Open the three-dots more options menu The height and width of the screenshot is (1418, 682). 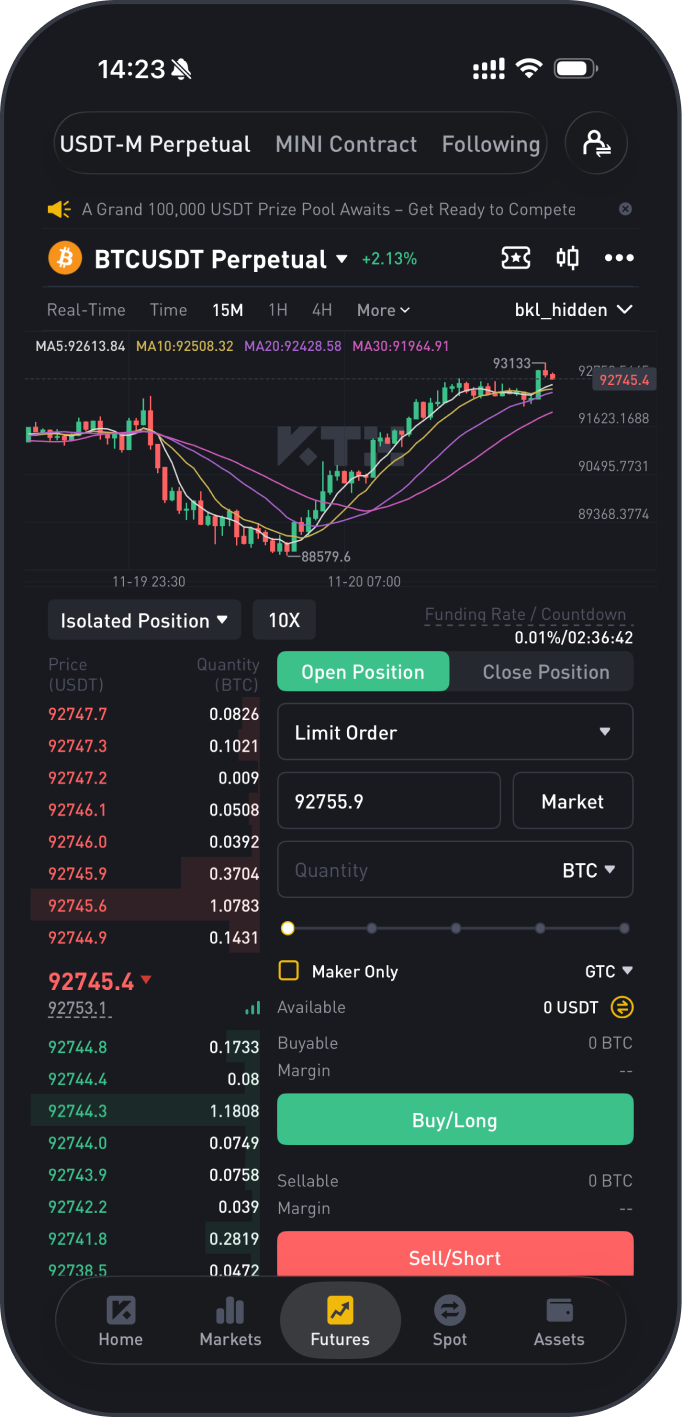pyautogui.click(x=619, y=258)
